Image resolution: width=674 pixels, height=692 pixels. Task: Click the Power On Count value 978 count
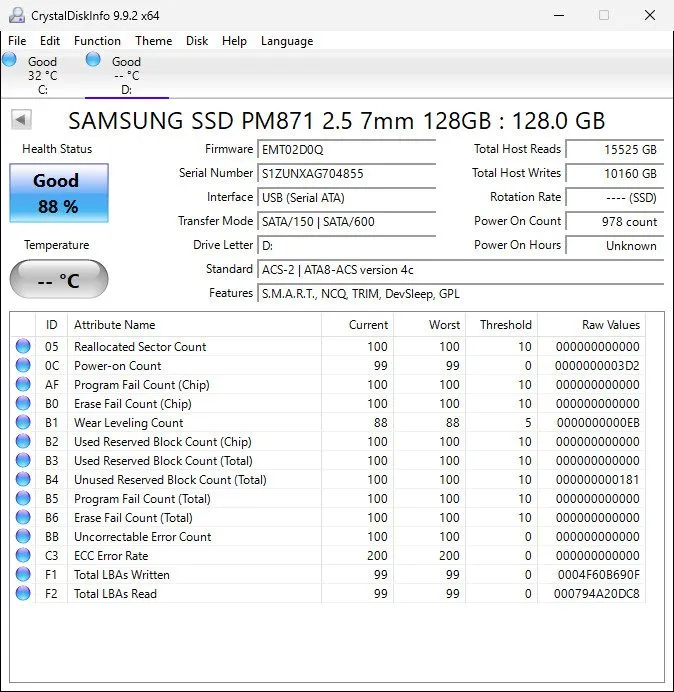[x=615, y=221]
